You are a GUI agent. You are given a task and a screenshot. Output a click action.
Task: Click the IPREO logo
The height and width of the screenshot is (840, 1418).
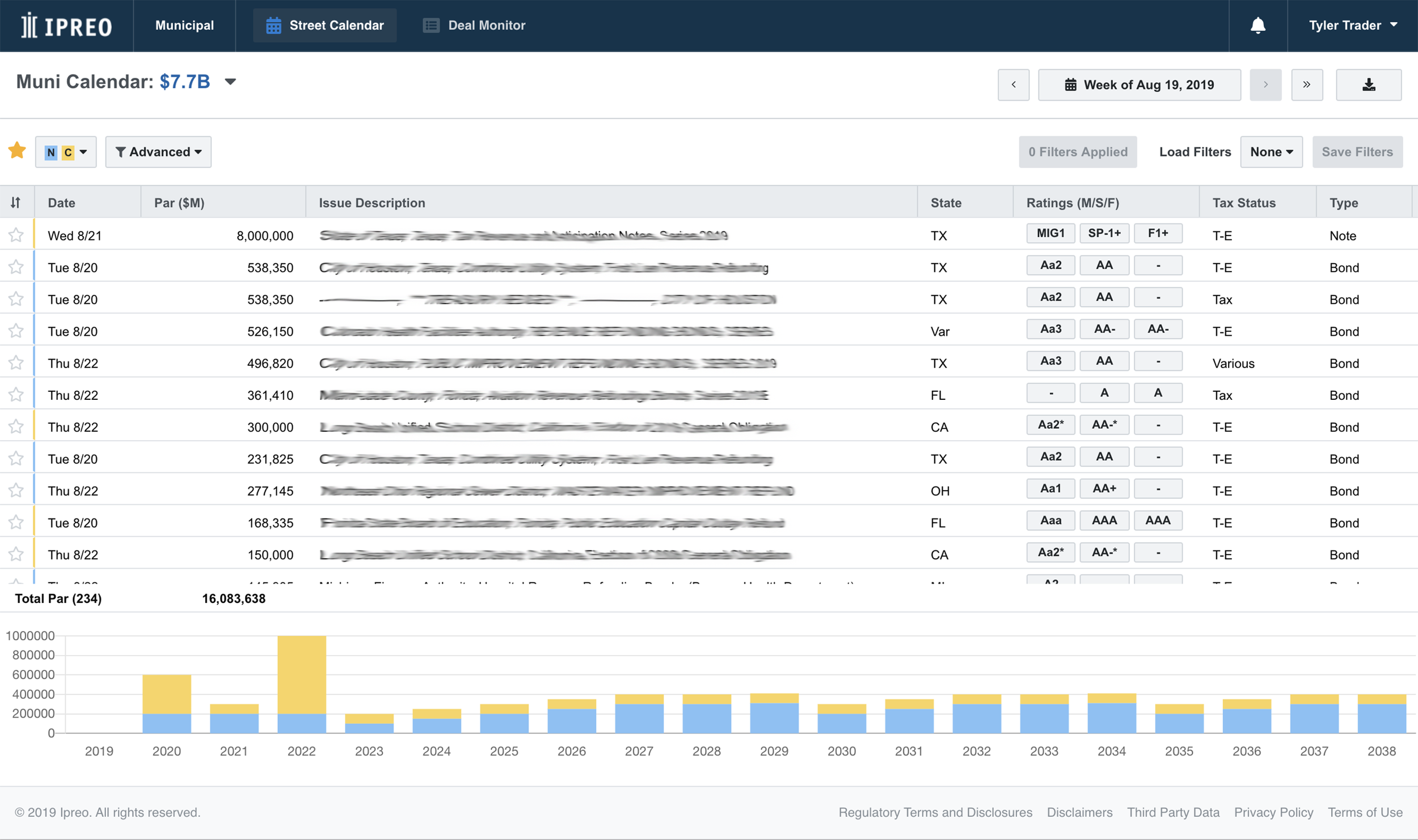point(66,26)
